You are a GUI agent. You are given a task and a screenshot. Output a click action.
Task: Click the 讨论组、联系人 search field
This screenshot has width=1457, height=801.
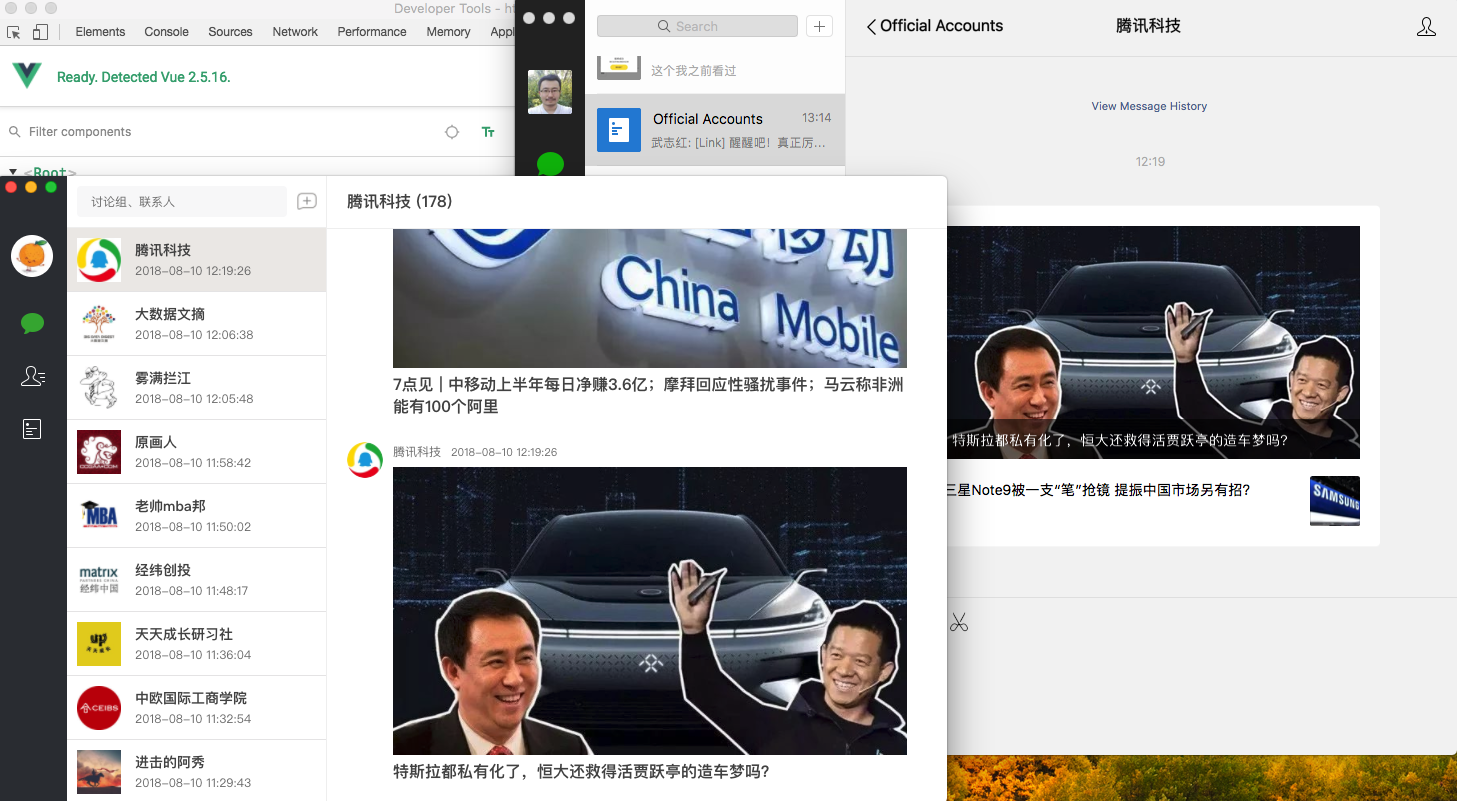click(x=182, y=201)
